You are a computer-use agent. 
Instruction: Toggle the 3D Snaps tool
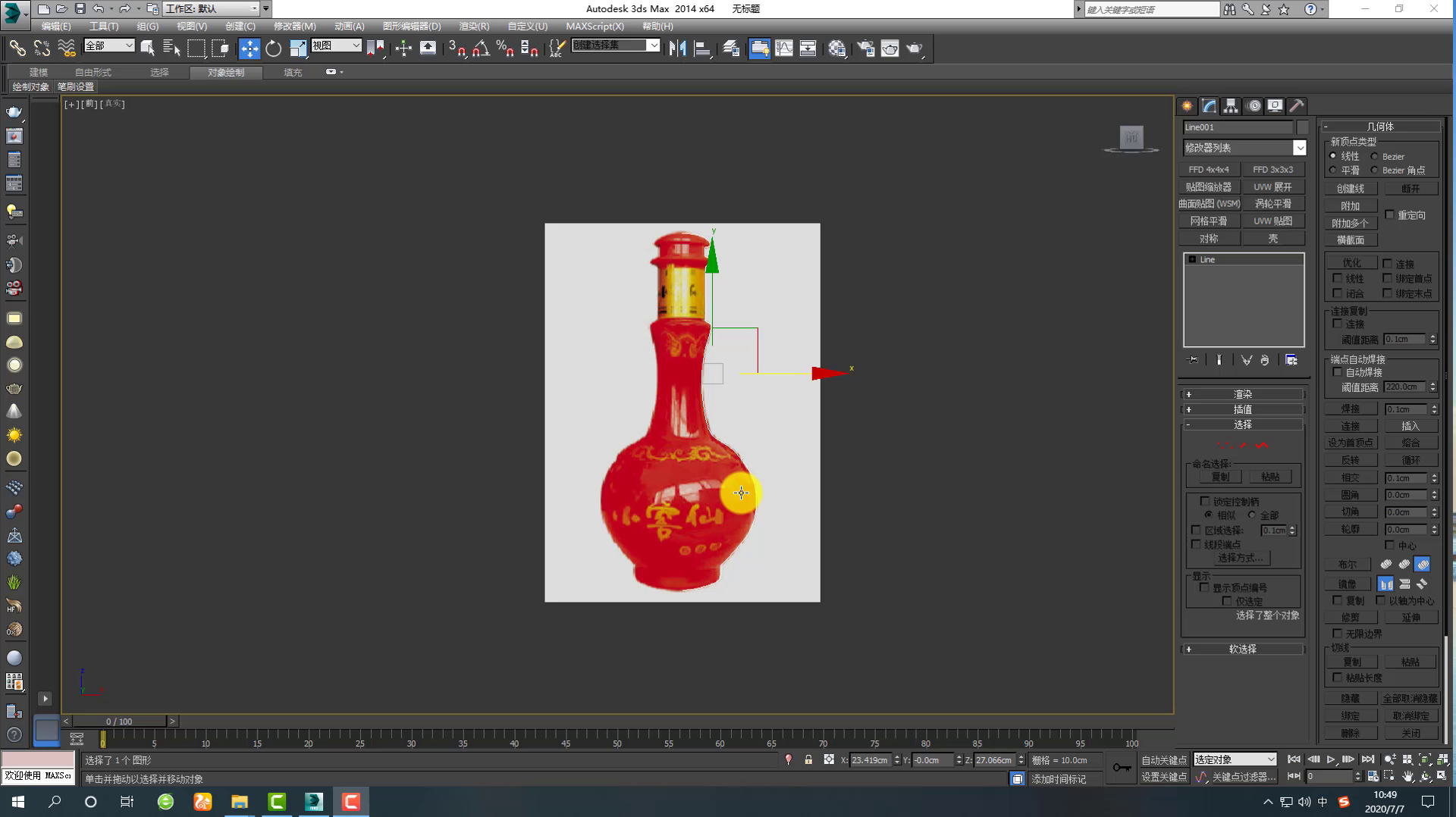[x=457, y=49]
